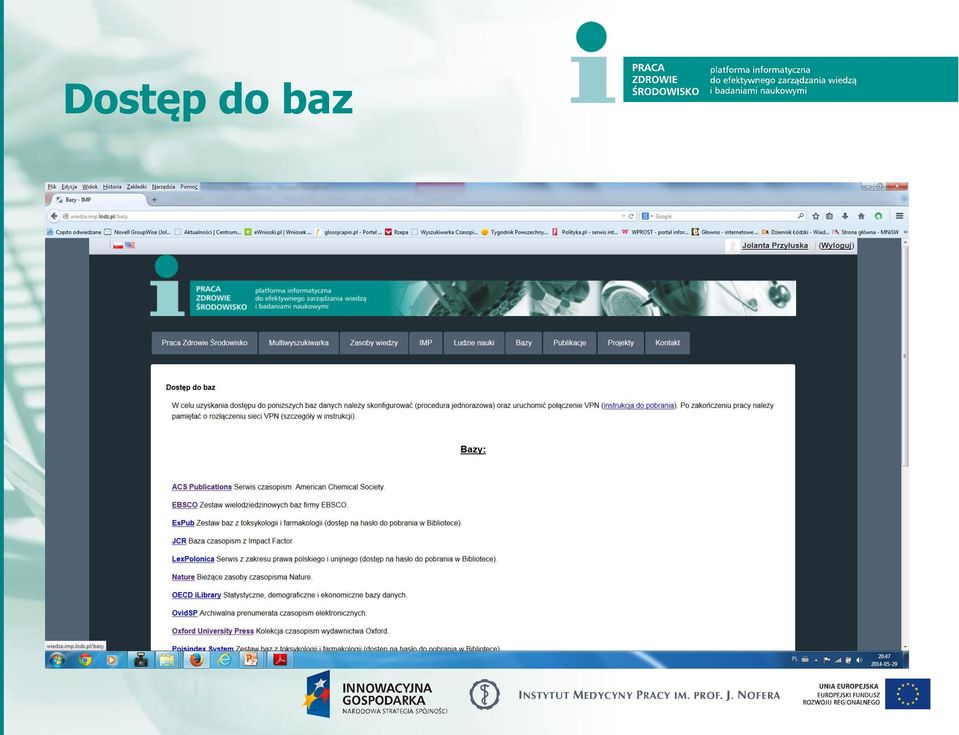Screen dimensions: 959x735
Task: Select the Bazy - IMP browser tab
Action: [x=98, y=199]
